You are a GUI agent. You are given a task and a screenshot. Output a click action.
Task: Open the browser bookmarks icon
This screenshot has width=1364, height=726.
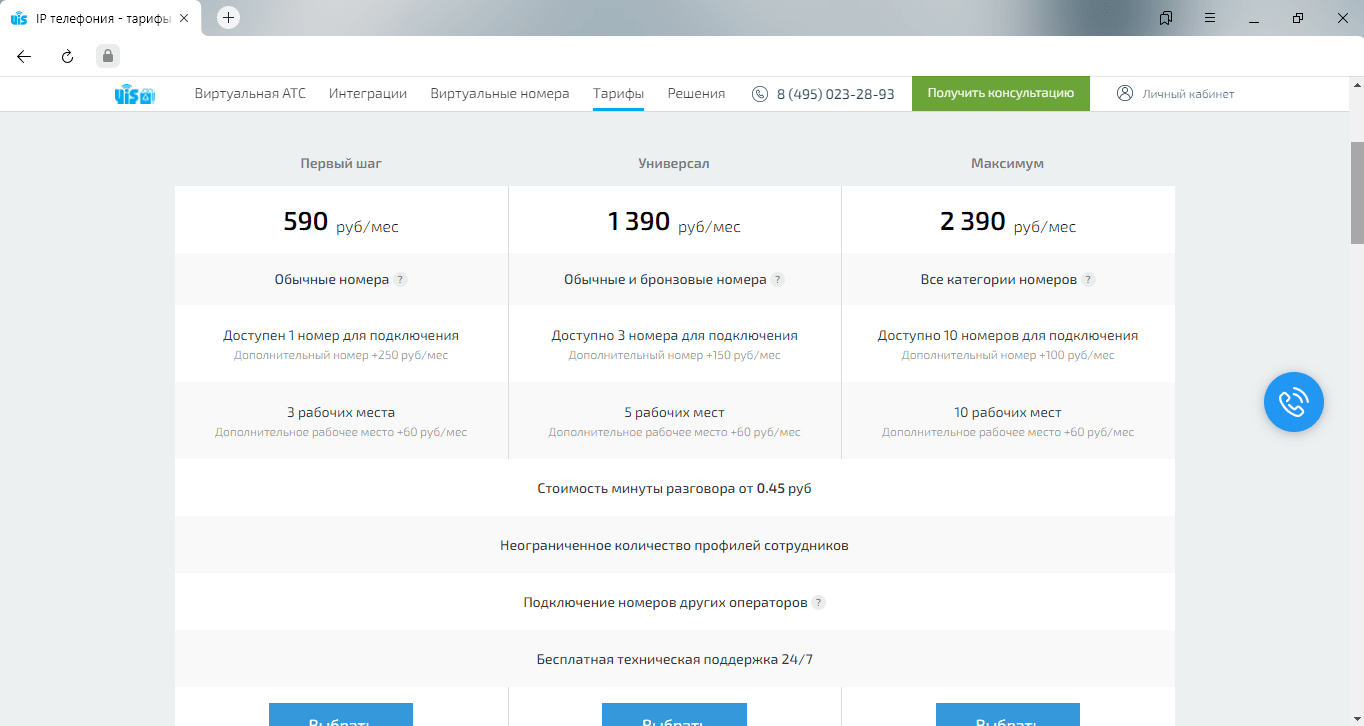[x=1166, y=18]
